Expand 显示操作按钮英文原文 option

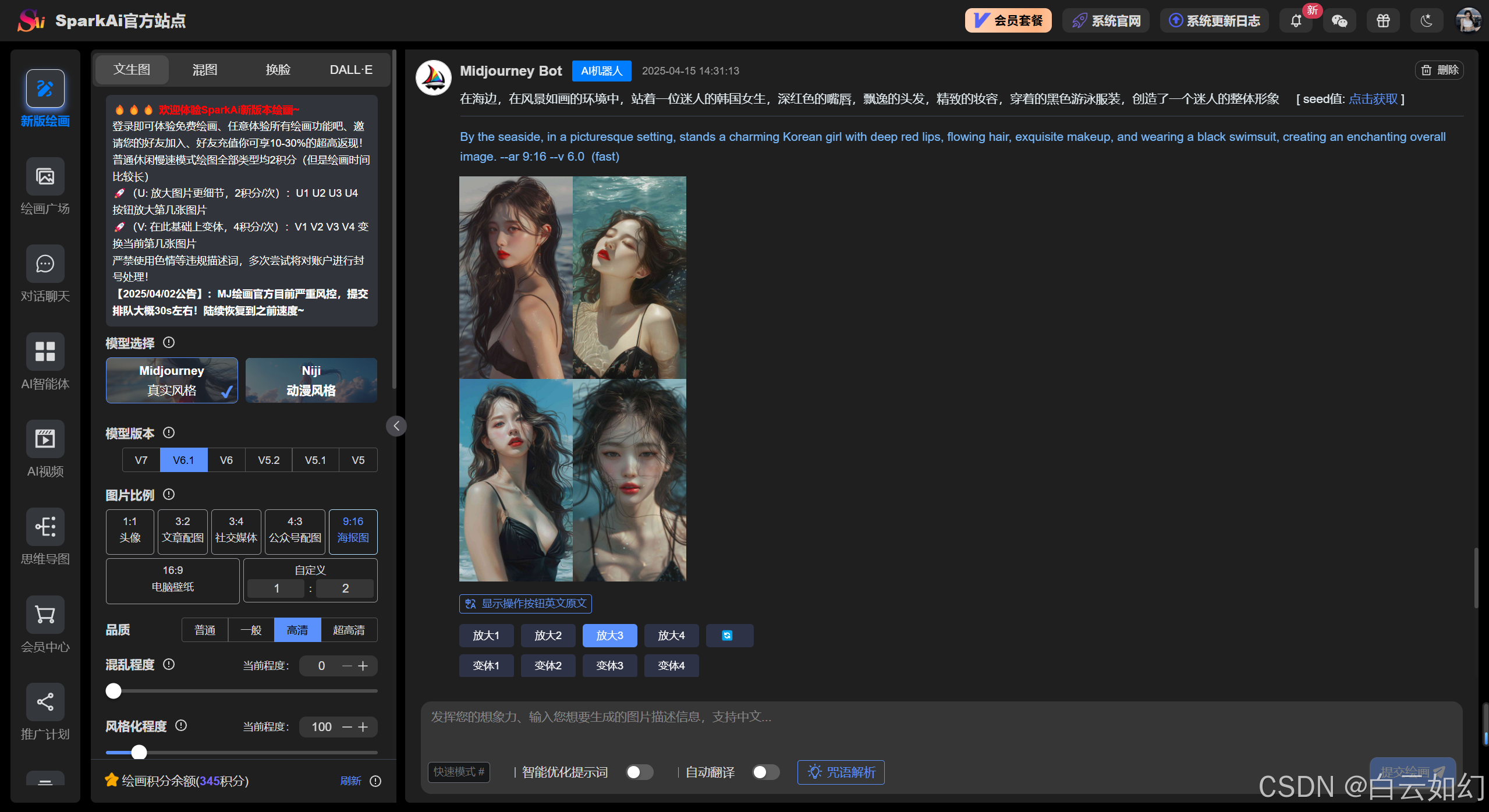[x=525, y=604]
